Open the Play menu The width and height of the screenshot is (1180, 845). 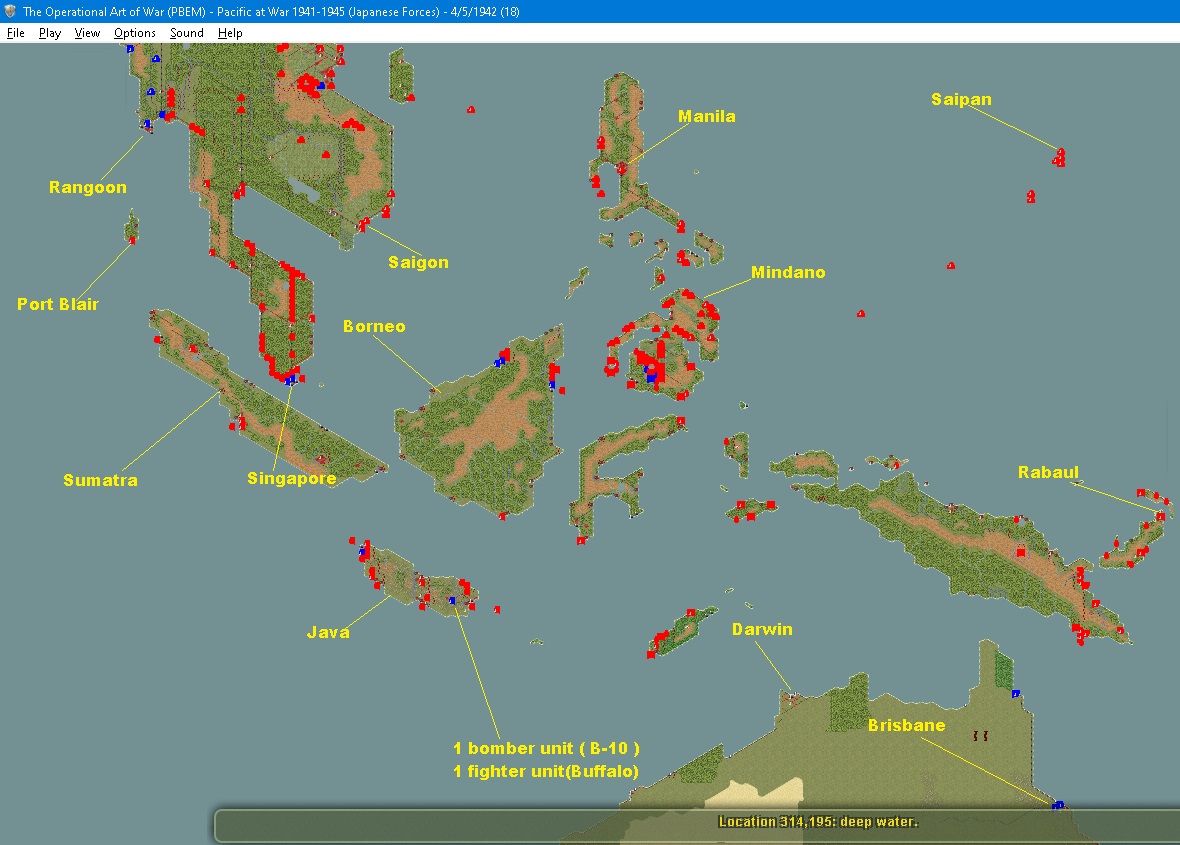[50, 33]
